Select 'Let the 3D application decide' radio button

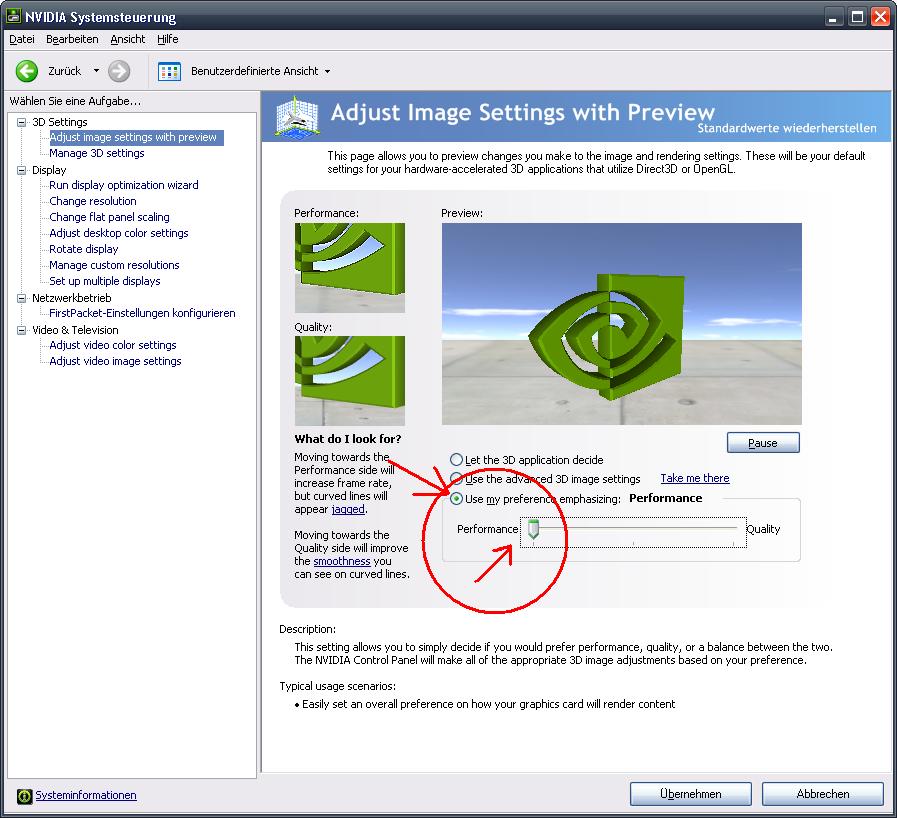point(456,459)
